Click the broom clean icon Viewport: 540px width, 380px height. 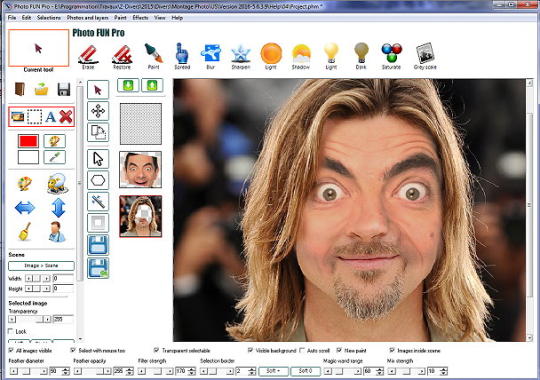25,231
